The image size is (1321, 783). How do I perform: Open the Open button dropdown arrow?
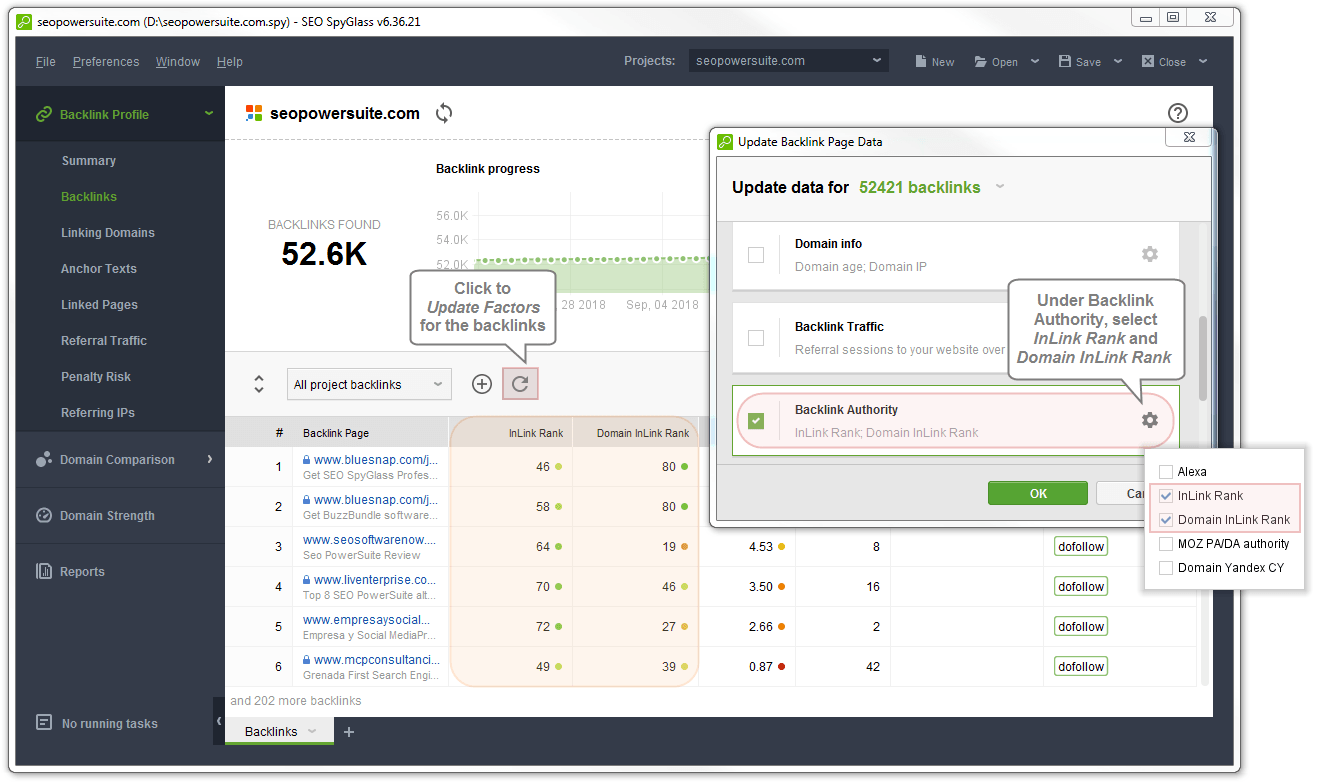[x=1034, y=61]
